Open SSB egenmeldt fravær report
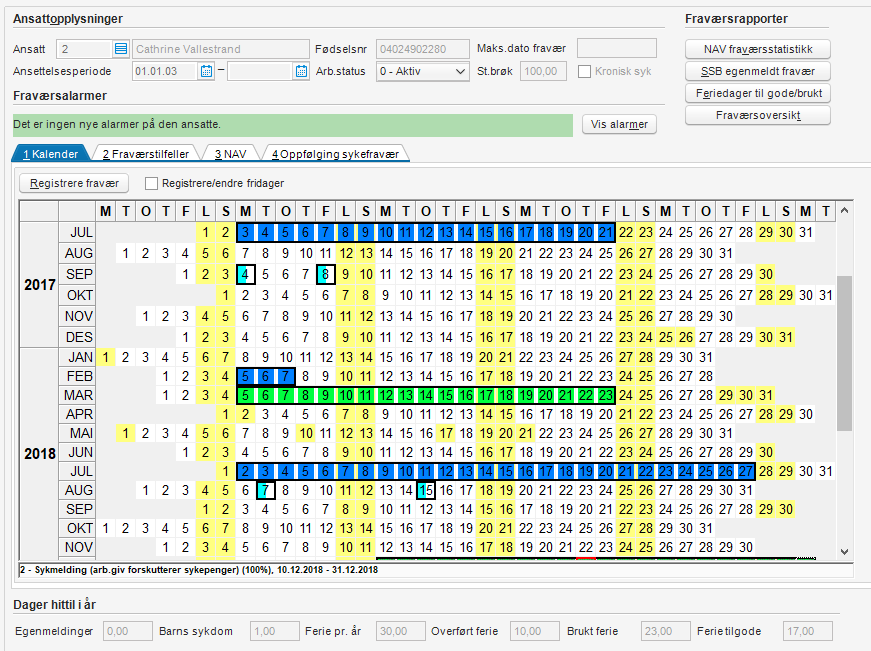 click(758, 72)
